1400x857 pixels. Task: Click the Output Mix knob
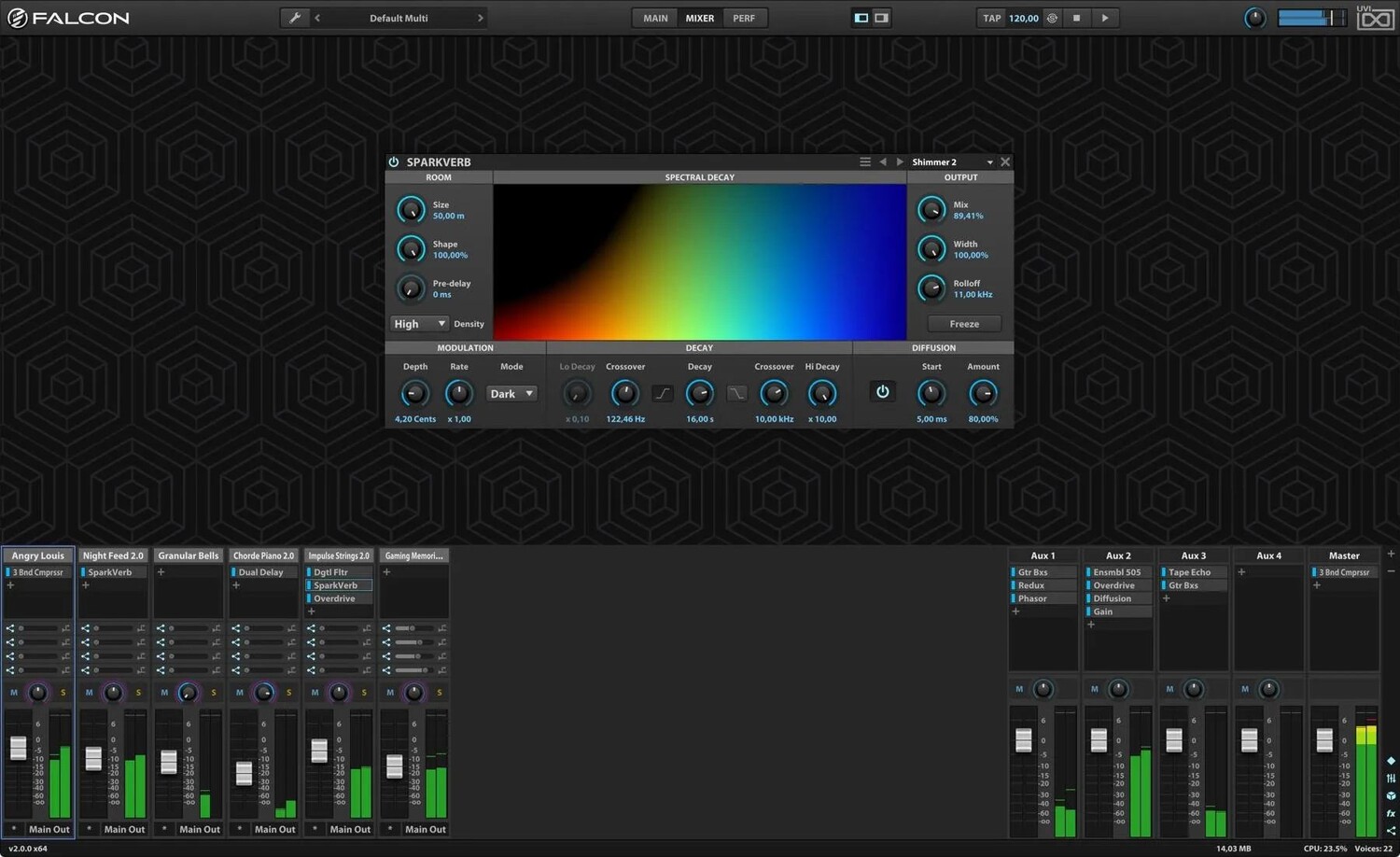tap(931, 209)
